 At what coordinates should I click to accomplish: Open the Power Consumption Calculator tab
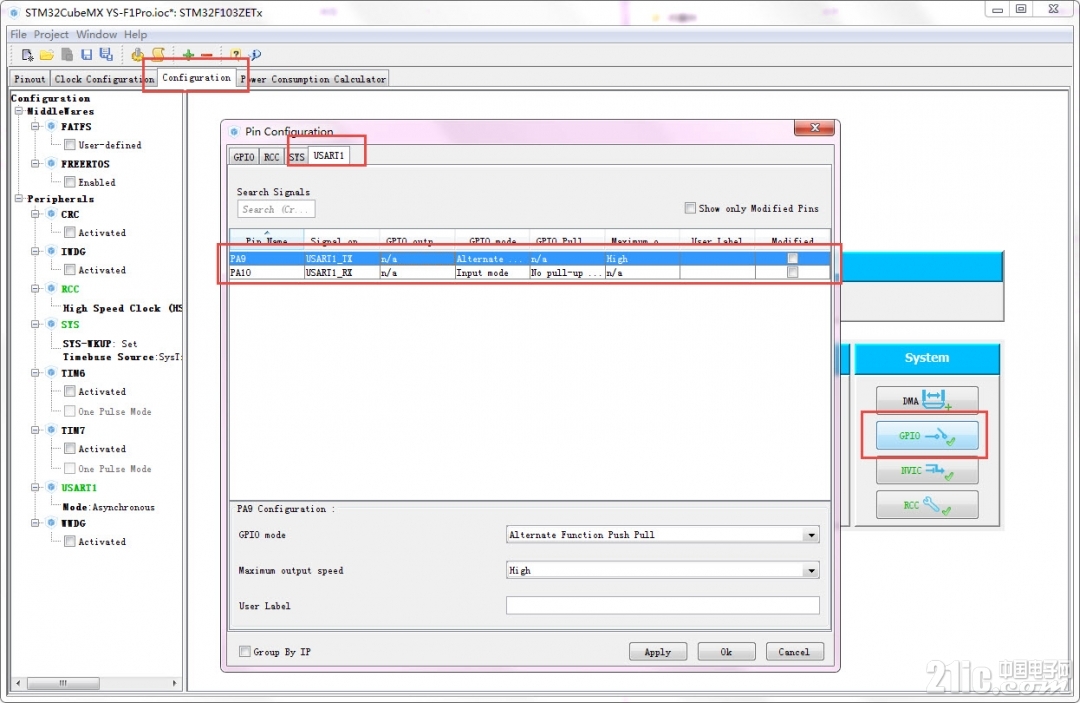click(313, 79)
